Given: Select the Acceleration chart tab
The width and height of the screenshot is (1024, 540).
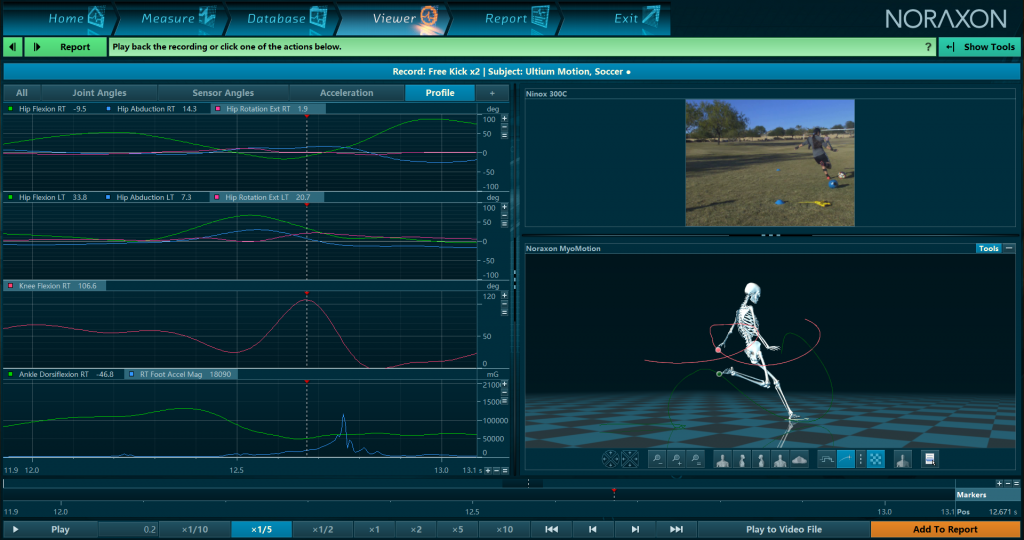Looking at the screenshot, I should click(346, 93).
